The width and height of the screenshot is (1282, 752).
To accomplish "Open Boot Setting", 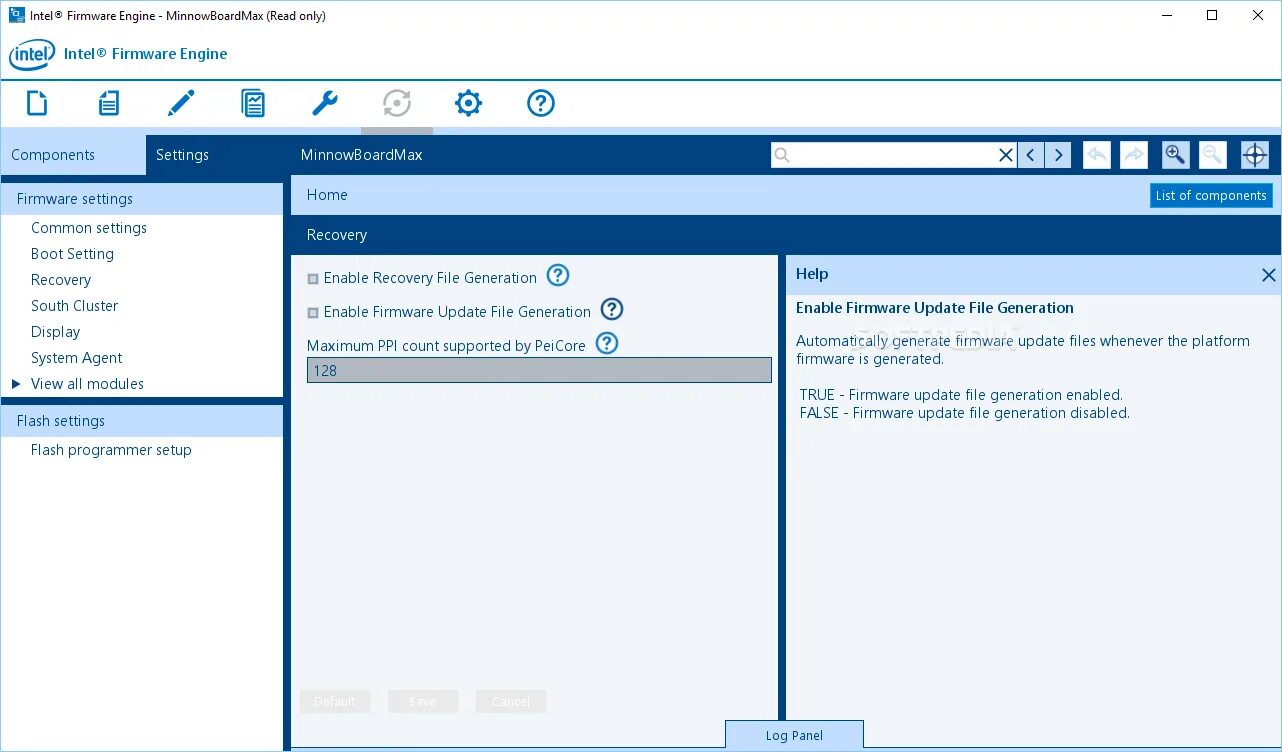I will click(72, 254).
